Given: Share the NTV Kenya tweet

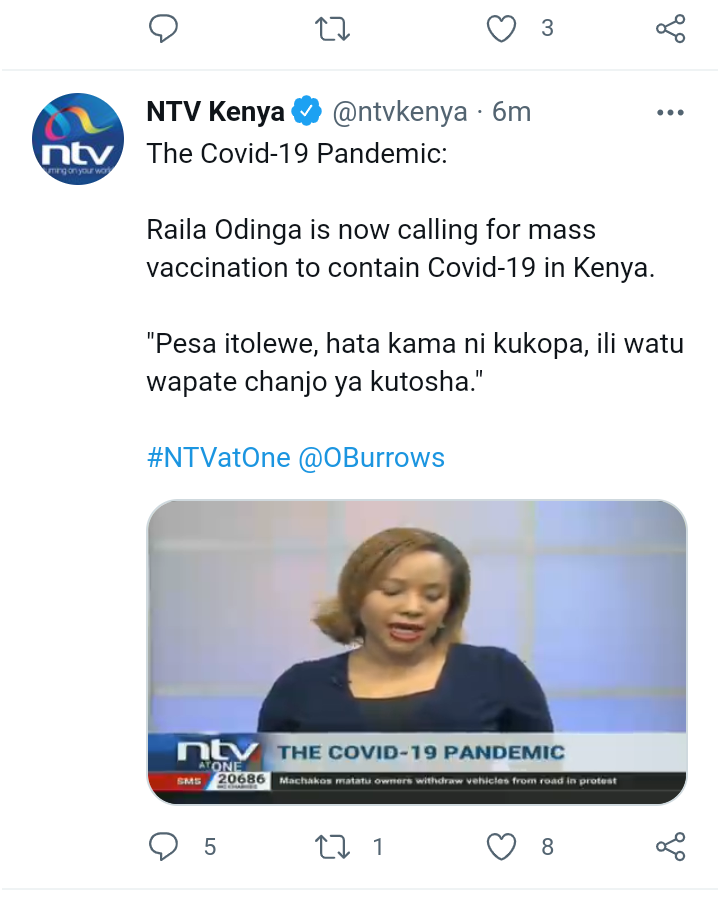Looking at the screenshot, I should coord(670,846).
